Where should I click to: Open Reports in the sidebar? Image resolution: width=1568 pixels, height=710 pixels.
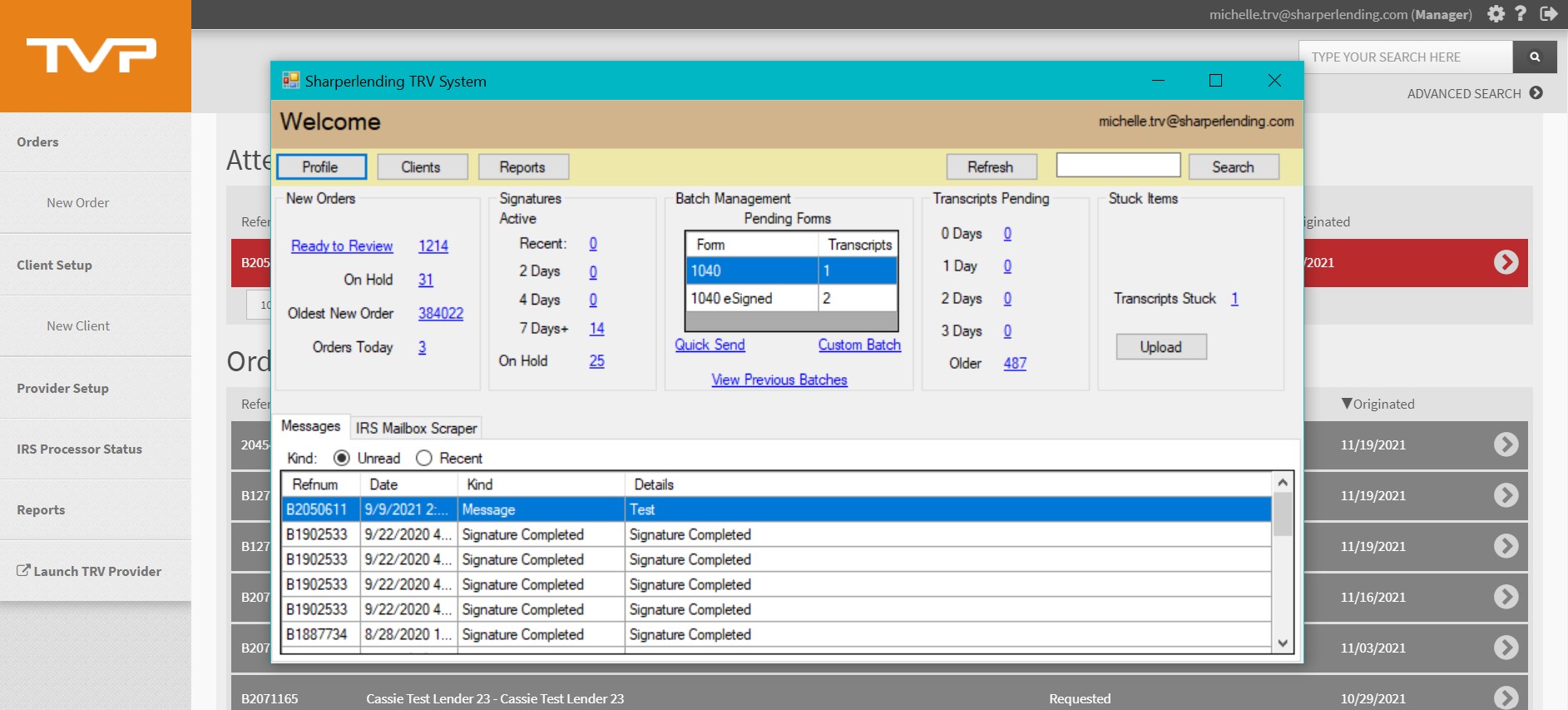[41, 509]
